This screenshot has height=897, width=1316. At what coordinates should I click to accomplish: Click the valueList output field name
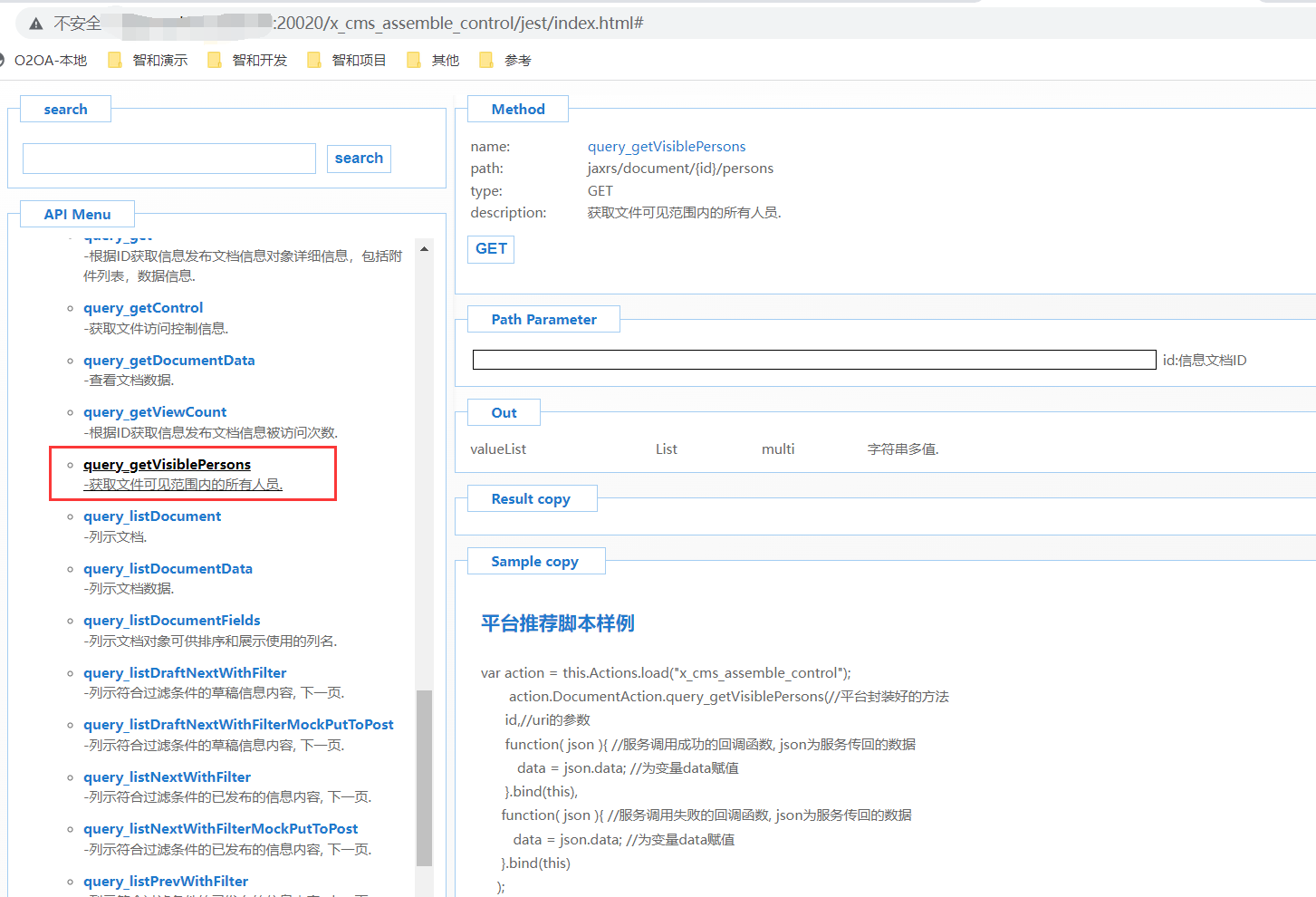tap(498, 449)
